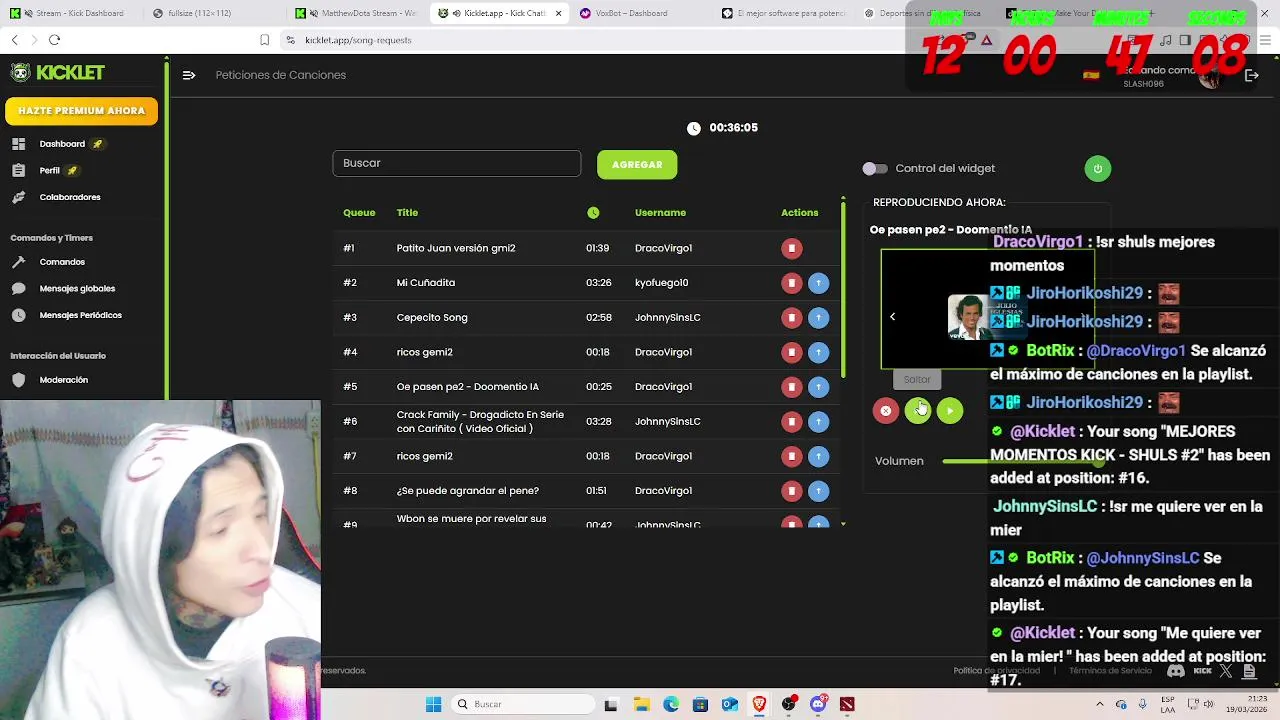This screenshot has height=720, width=1280.
Task: Go to Mensajes globales
Action: (77, 289)
